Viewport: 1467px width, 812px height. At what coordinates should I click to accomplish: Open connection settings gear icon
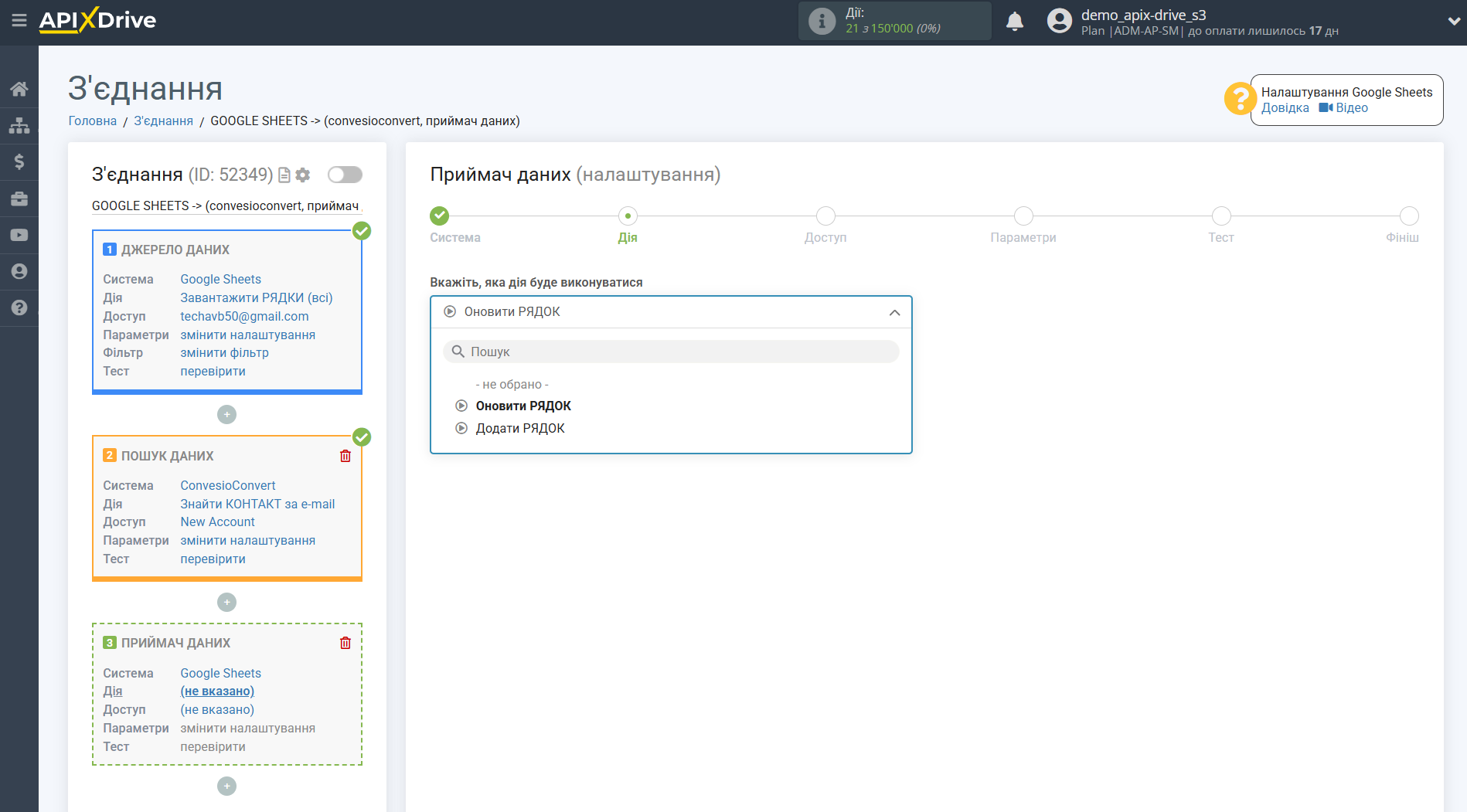pos(303,175)
